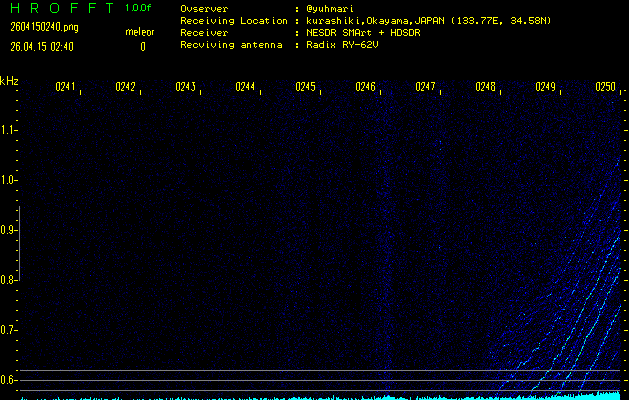Click the 0241 time marker
This screenshot has width=629, height=400.
(65, 87)
